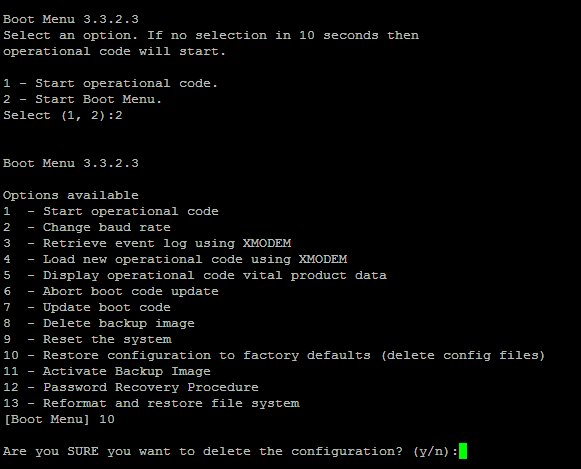
Task: Click 'Load new operational code using XMODEM'
Action: pos(195,259)
